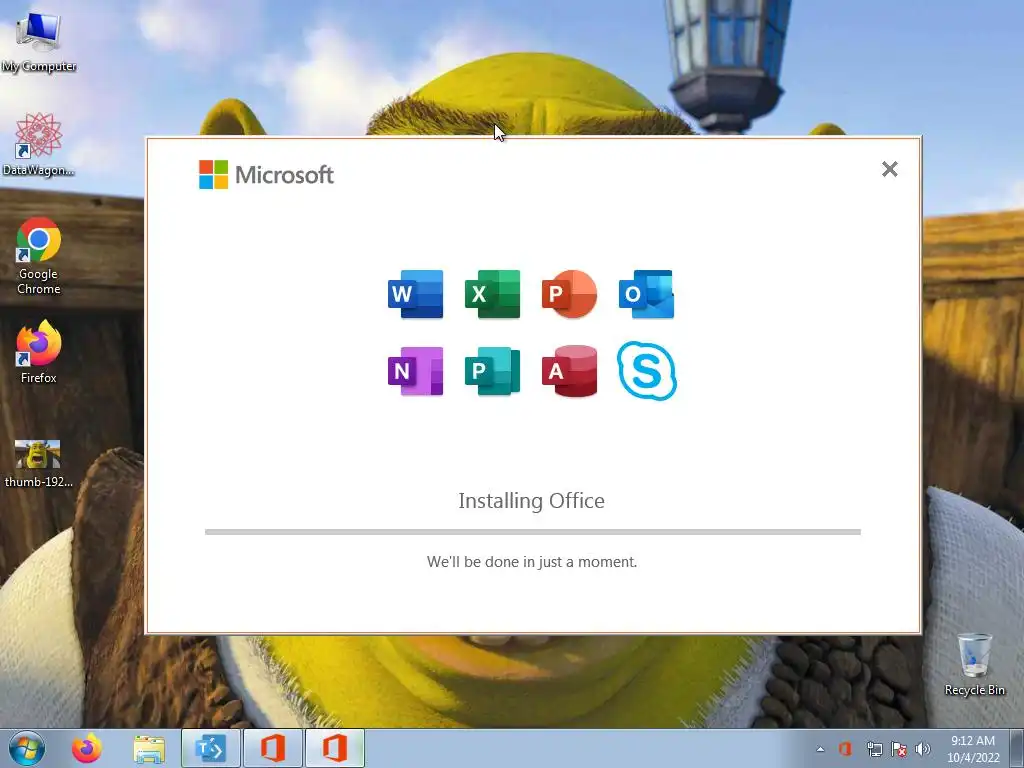Screen dimensions: 1024x768
Task: Click the volume speaker tray icon
Action: [923, 749]
